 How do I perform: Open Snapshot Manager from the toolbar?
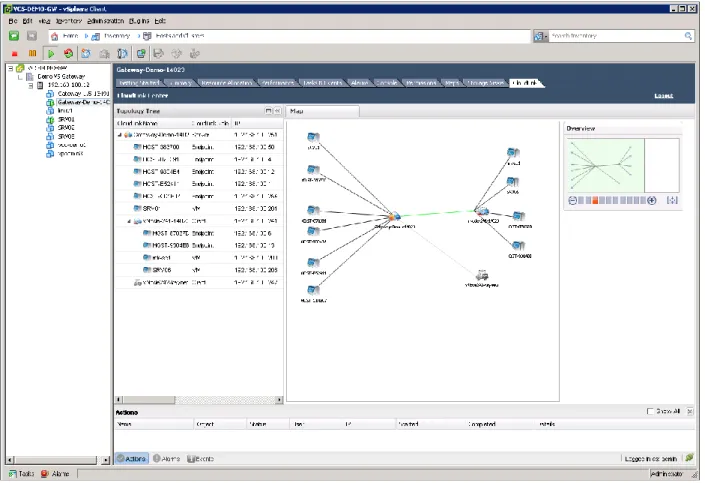pyautogui.click(x=122, y=54)
